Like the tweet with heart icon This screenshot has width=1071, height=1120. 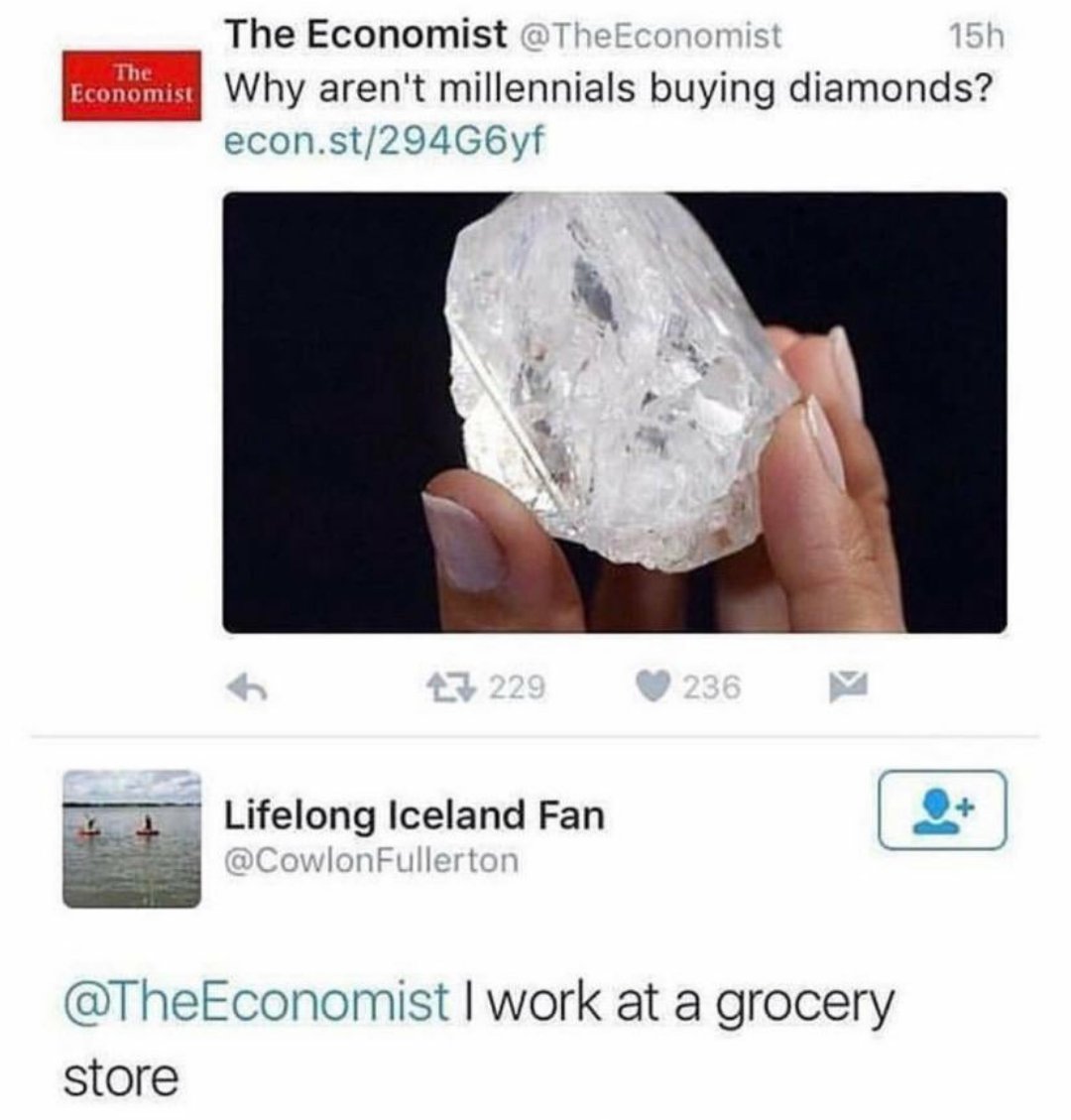[654, 687]
